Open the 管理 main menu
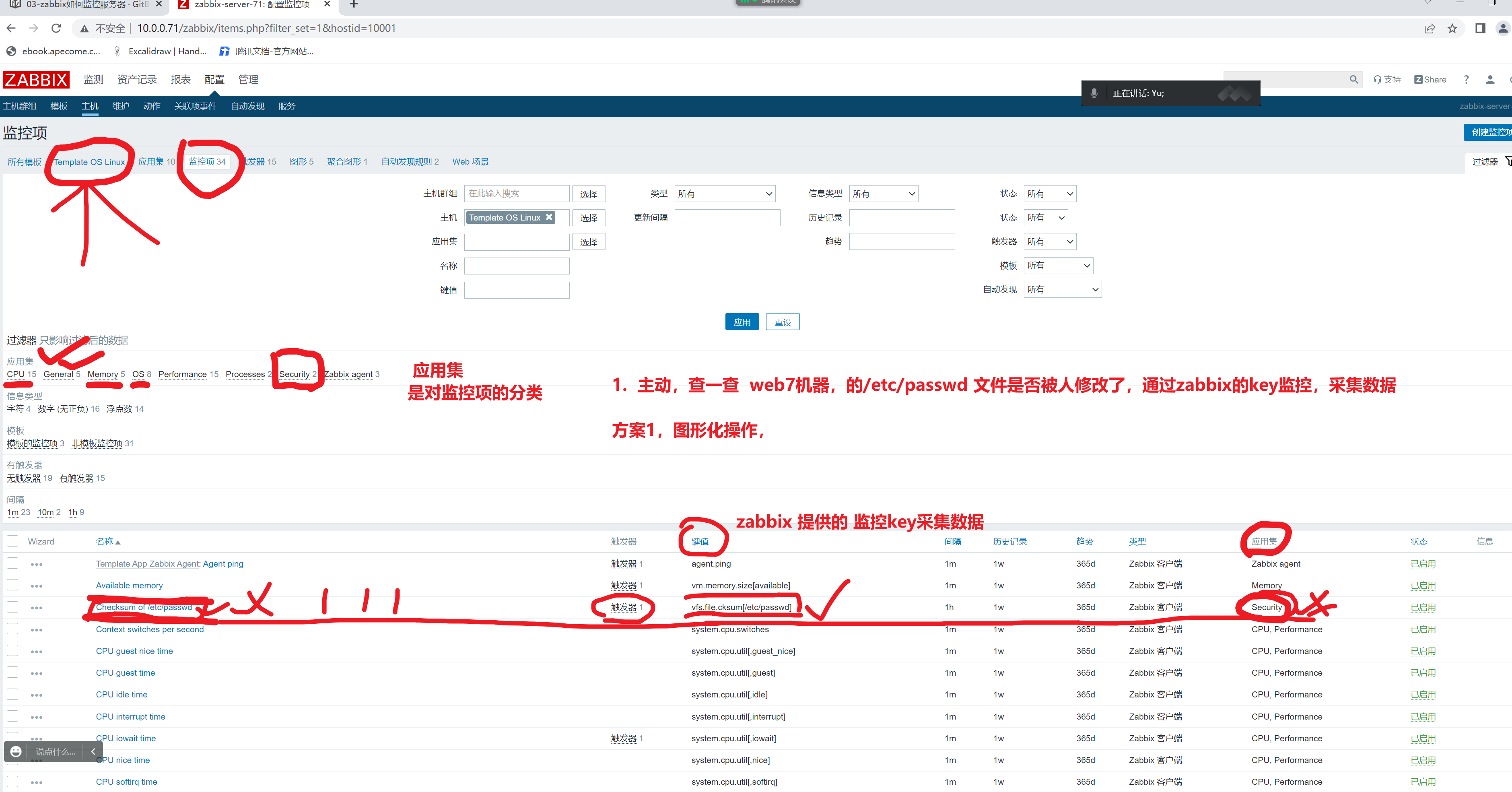The height and width of the screenshot is (792, 1512). [x=248, y=80]
